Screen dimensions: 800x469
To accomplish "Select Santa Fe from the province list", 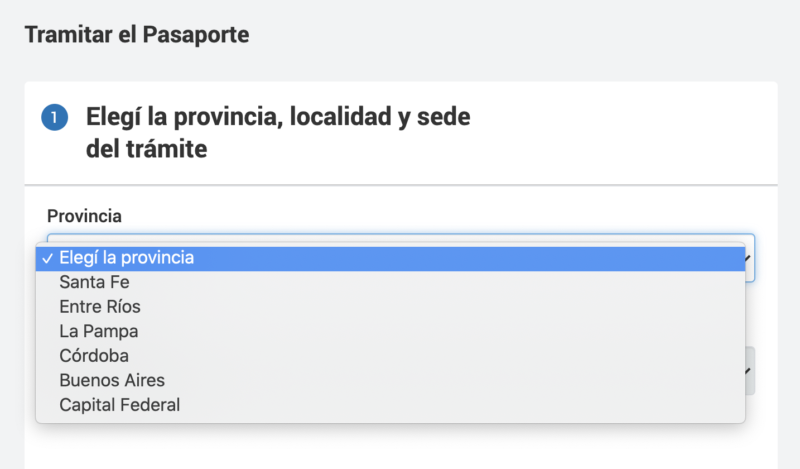I will point(390,282).
